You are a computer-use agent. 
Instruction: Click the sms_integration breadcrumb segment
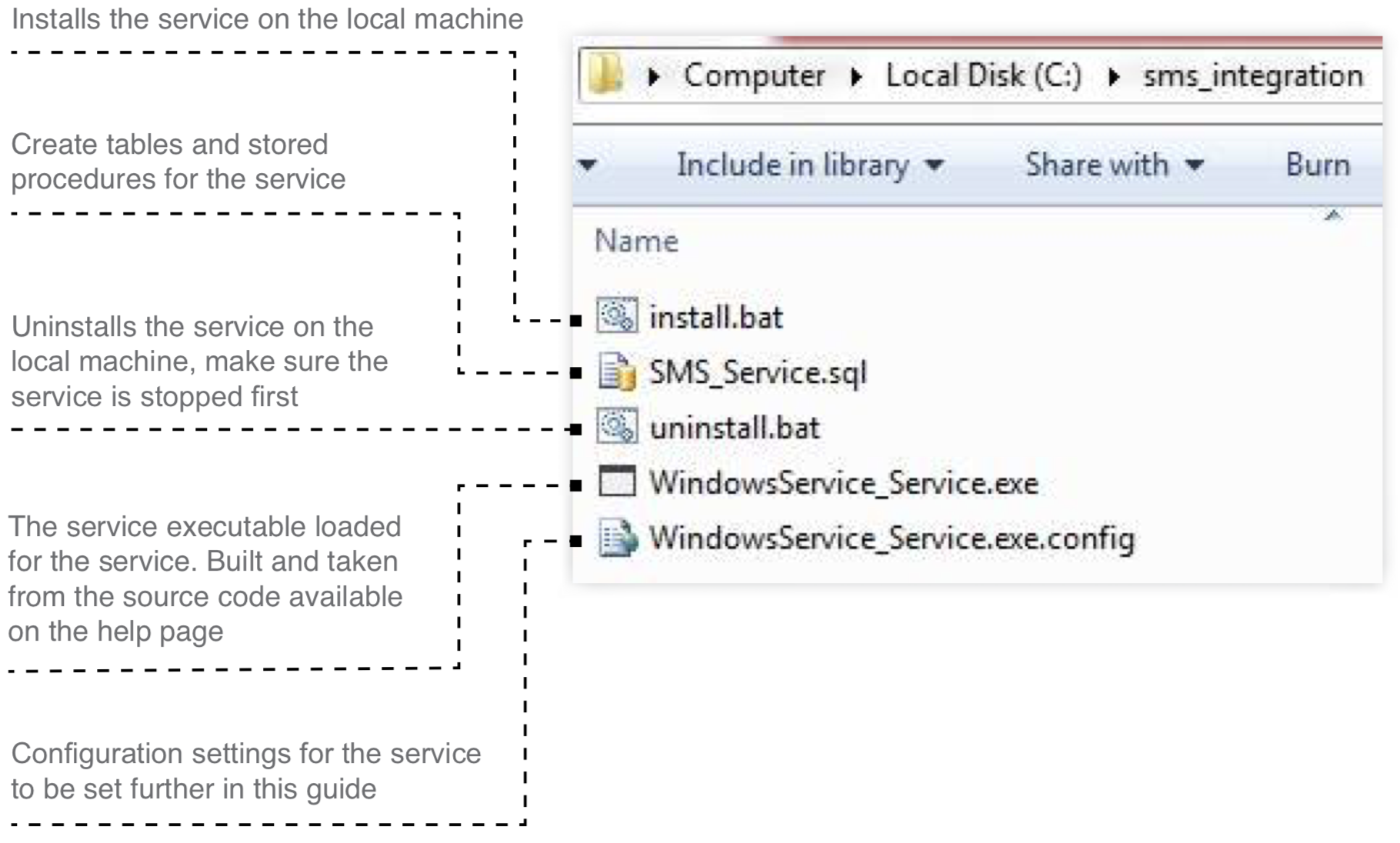(x=1253, y=75)
